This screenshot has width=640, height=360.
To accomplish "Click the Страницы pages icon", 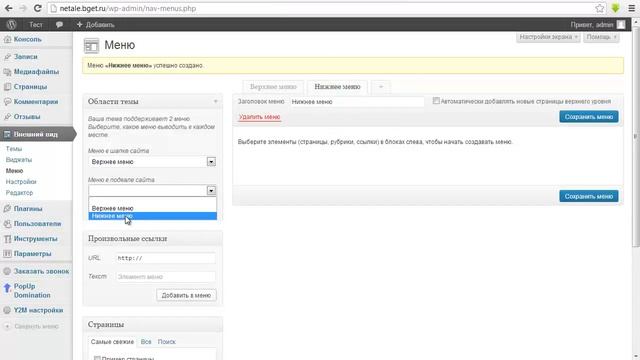I will click(x=7, y=87).
